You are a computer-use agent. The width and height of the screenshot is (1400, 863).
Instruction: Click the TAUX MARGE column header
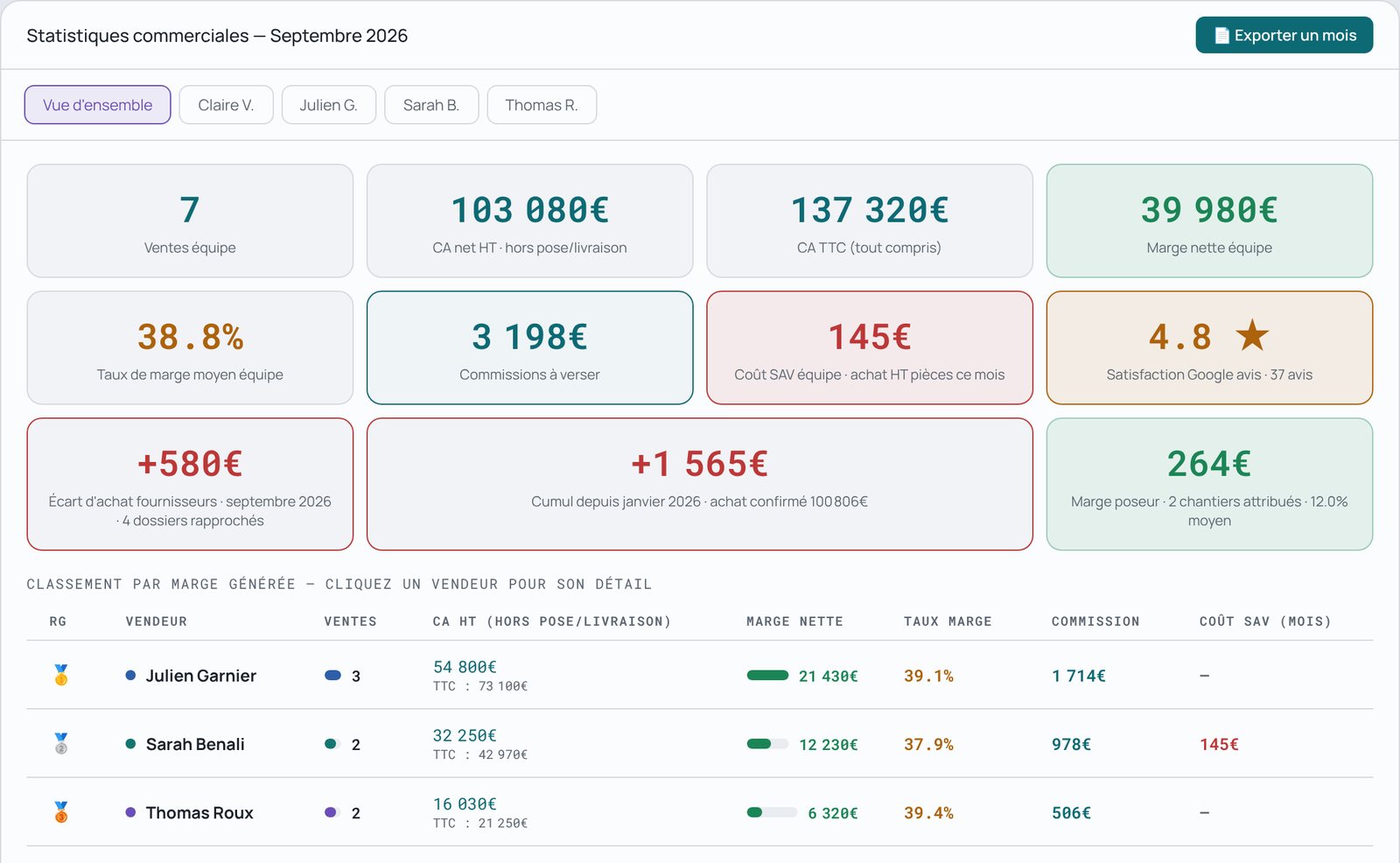point(948,621)
